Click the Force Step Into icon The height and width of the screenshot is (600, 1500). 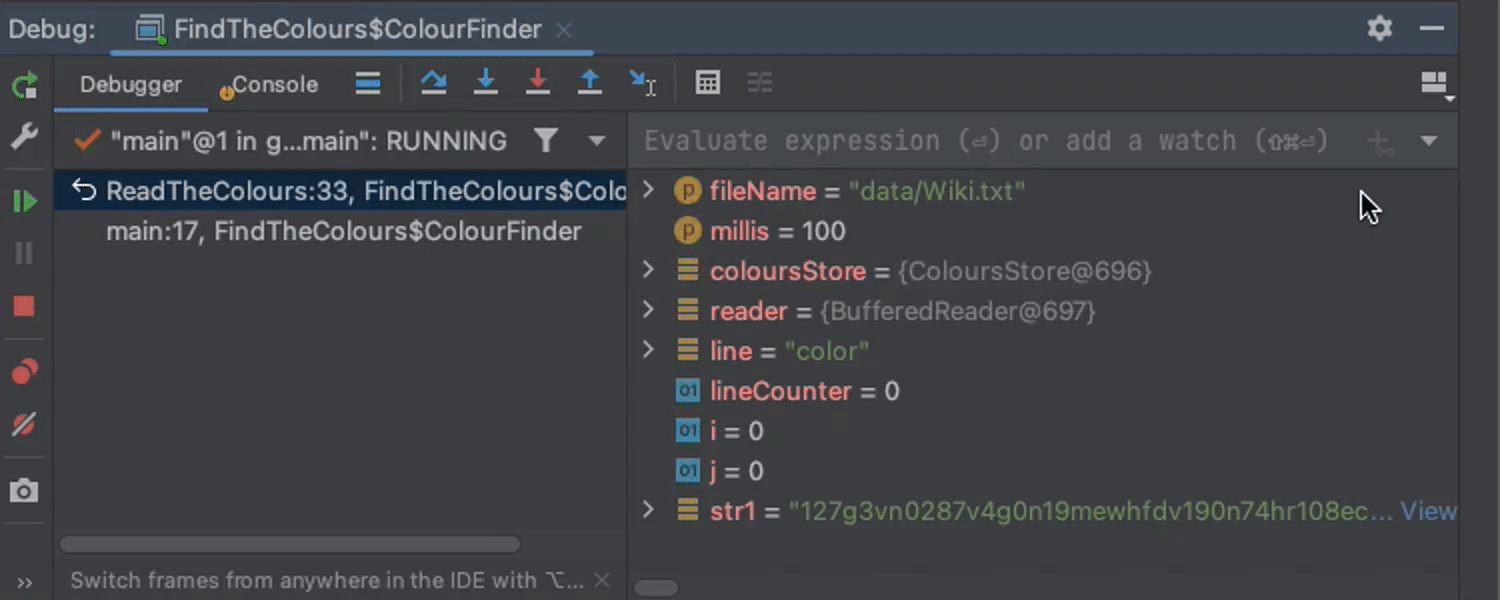click(538, 83)
